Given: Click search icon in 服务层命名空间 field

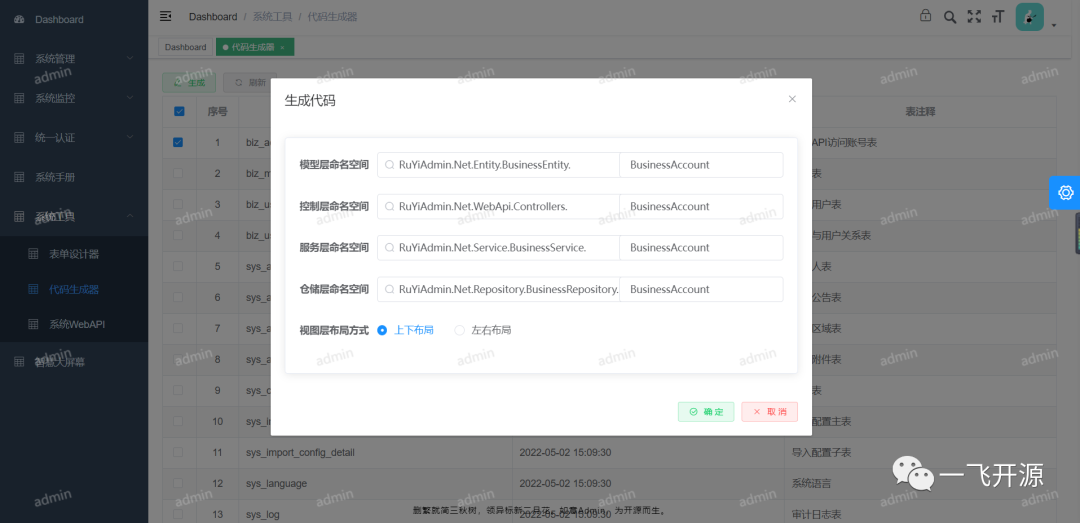Looking at the screenshot, I should (x=390, y=247).
